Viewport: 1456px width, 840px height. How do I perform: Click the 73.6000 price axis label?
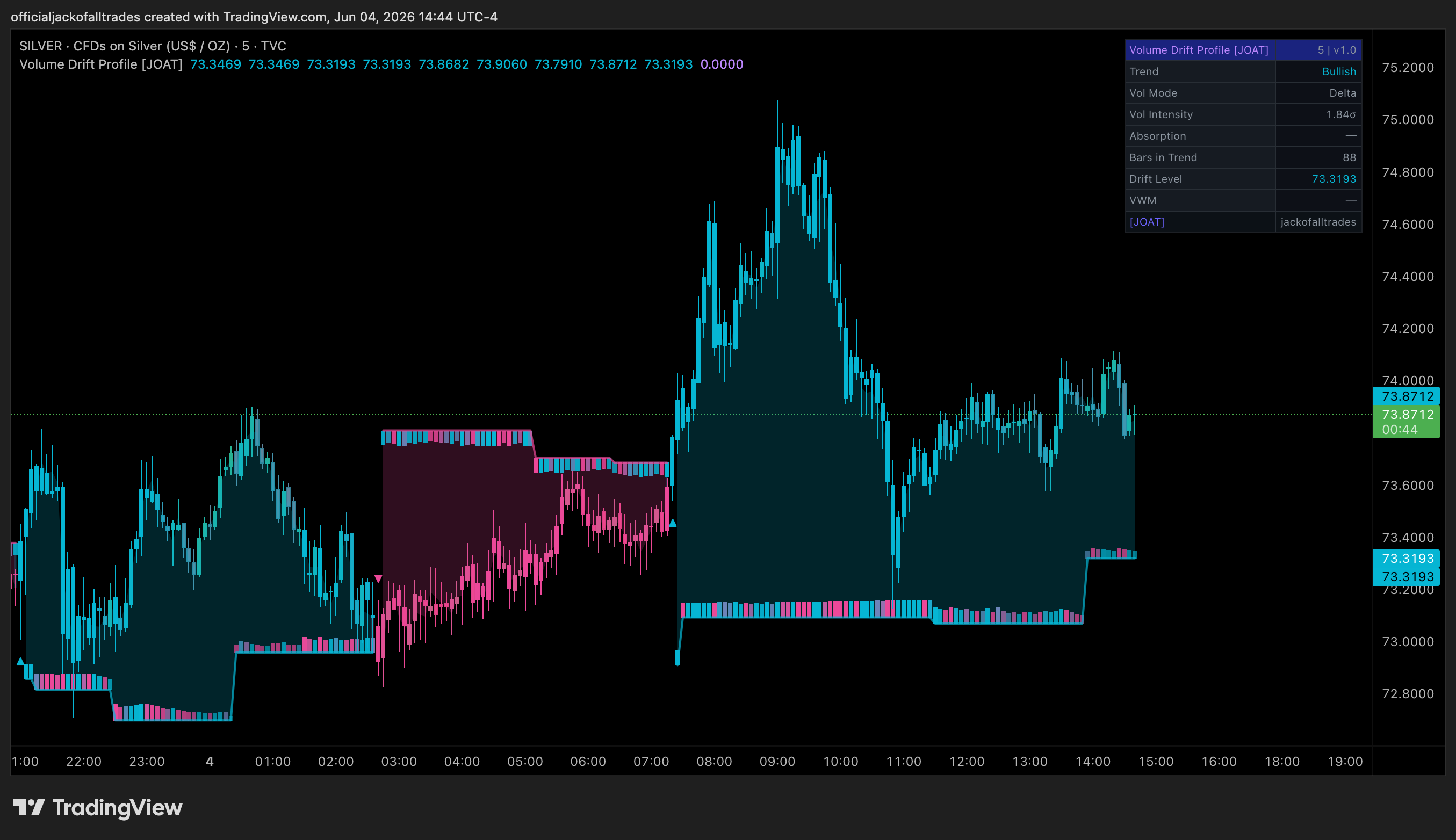(x=1408, y=485)
